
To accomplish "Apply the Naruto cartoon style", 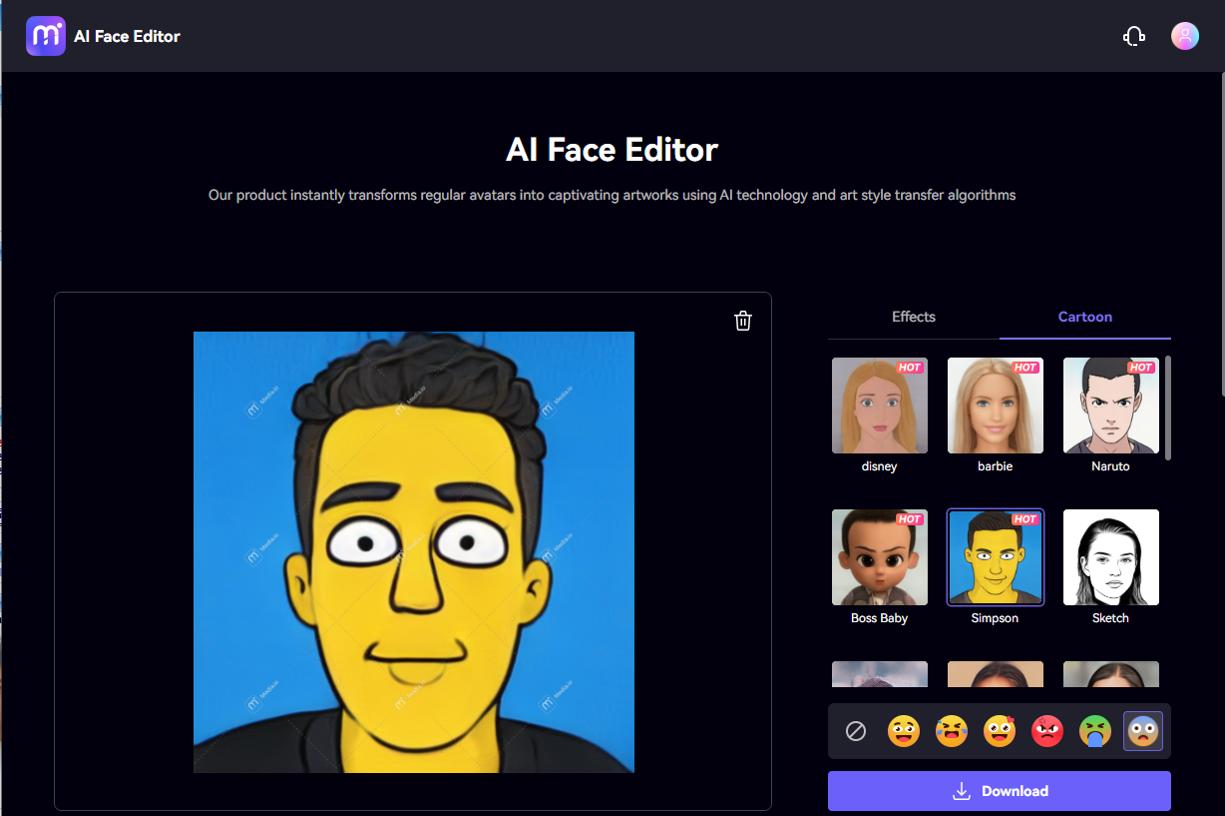I will (x=1110, y=405).
